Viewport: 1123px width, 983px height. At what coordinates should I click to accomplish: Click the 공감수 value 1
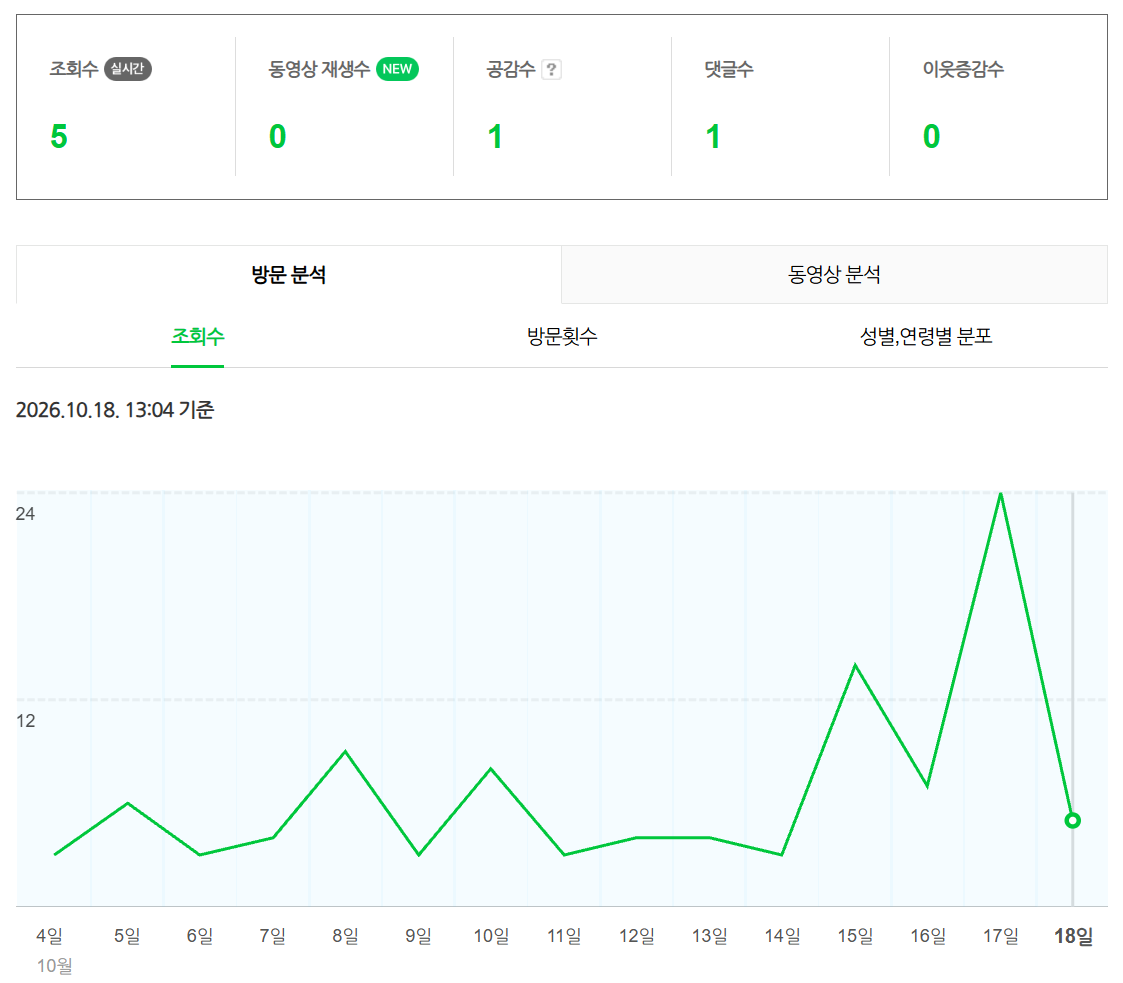495,137
